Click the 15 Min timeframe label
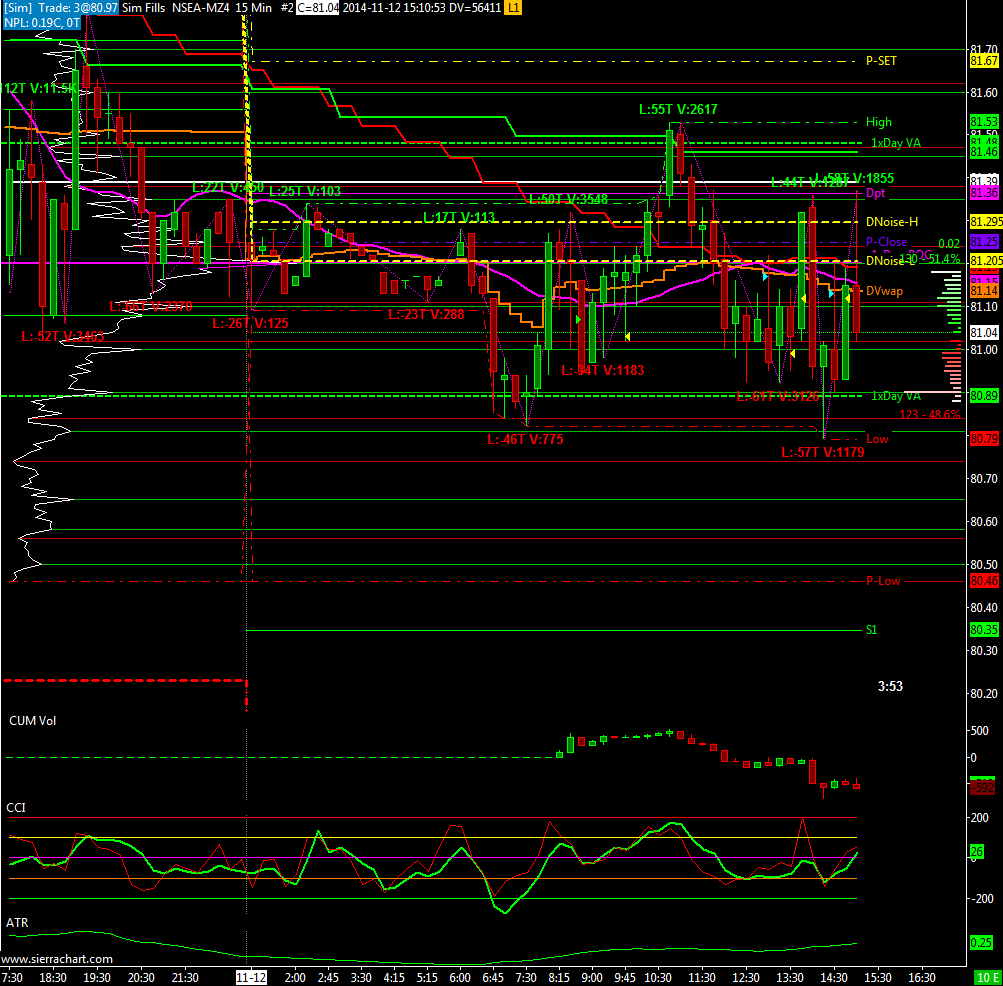 254,8
